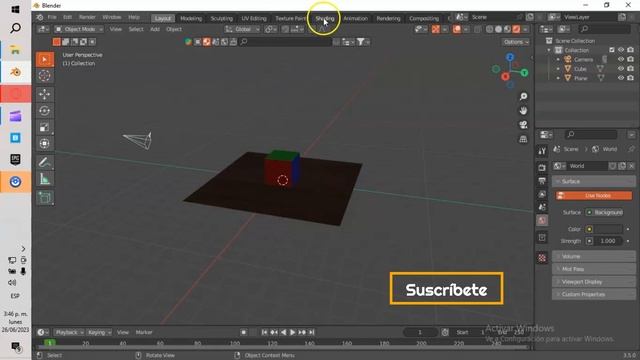
Task: Switch to the Sculpting workspace tab
Action: [222, 18]
